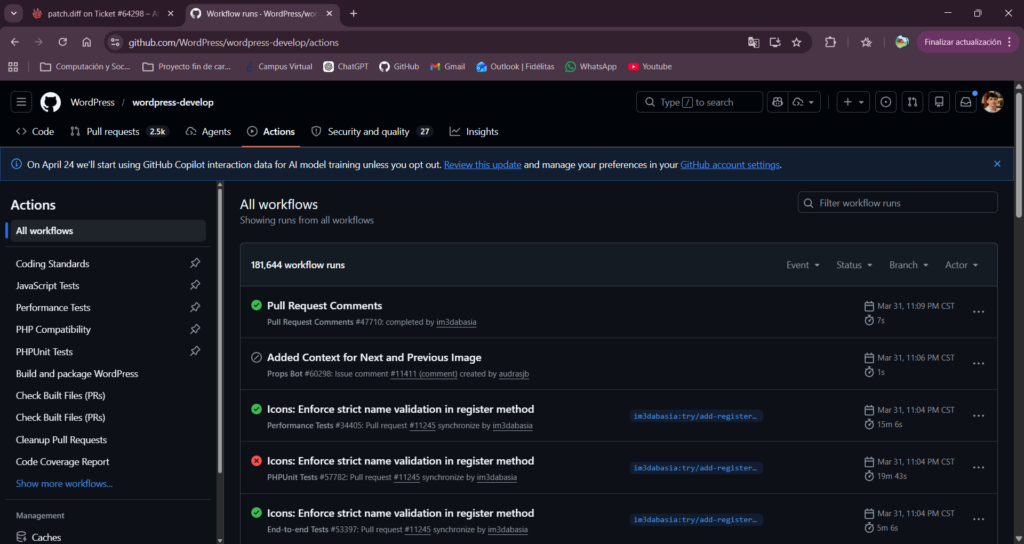Select All workflows in sidebar
The image size is (1024, 544).
[x=108, y=231]
